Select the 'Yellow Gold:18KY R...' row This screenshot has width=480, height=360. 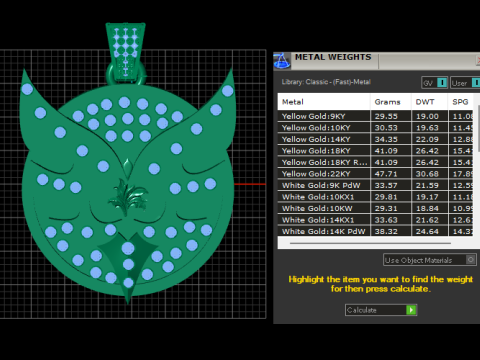[x=375, y=162]
